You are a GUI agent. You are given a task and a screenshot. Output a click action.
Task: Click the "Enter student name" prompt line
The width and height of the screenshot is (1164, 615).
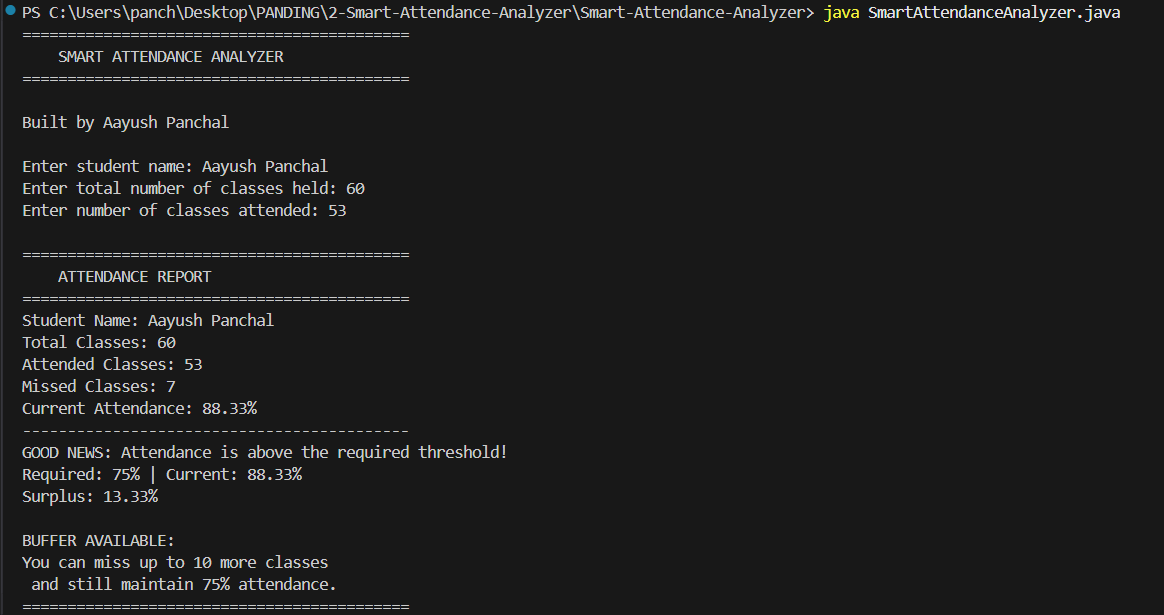[x=175, y=167]
